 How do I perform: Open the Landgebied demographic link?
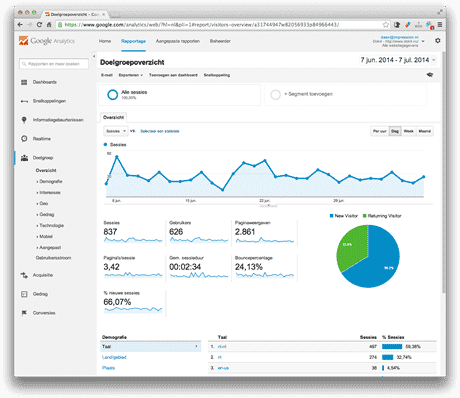pyautogui.click(x=114, y=357)
